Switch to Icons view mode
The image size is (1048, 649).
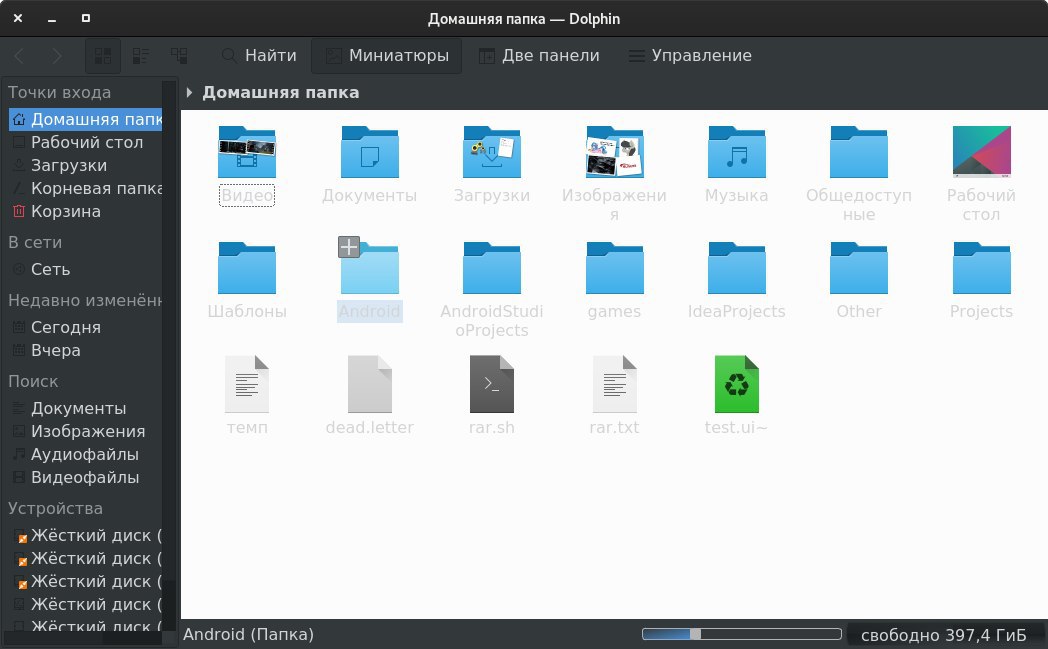pos(103,55)
